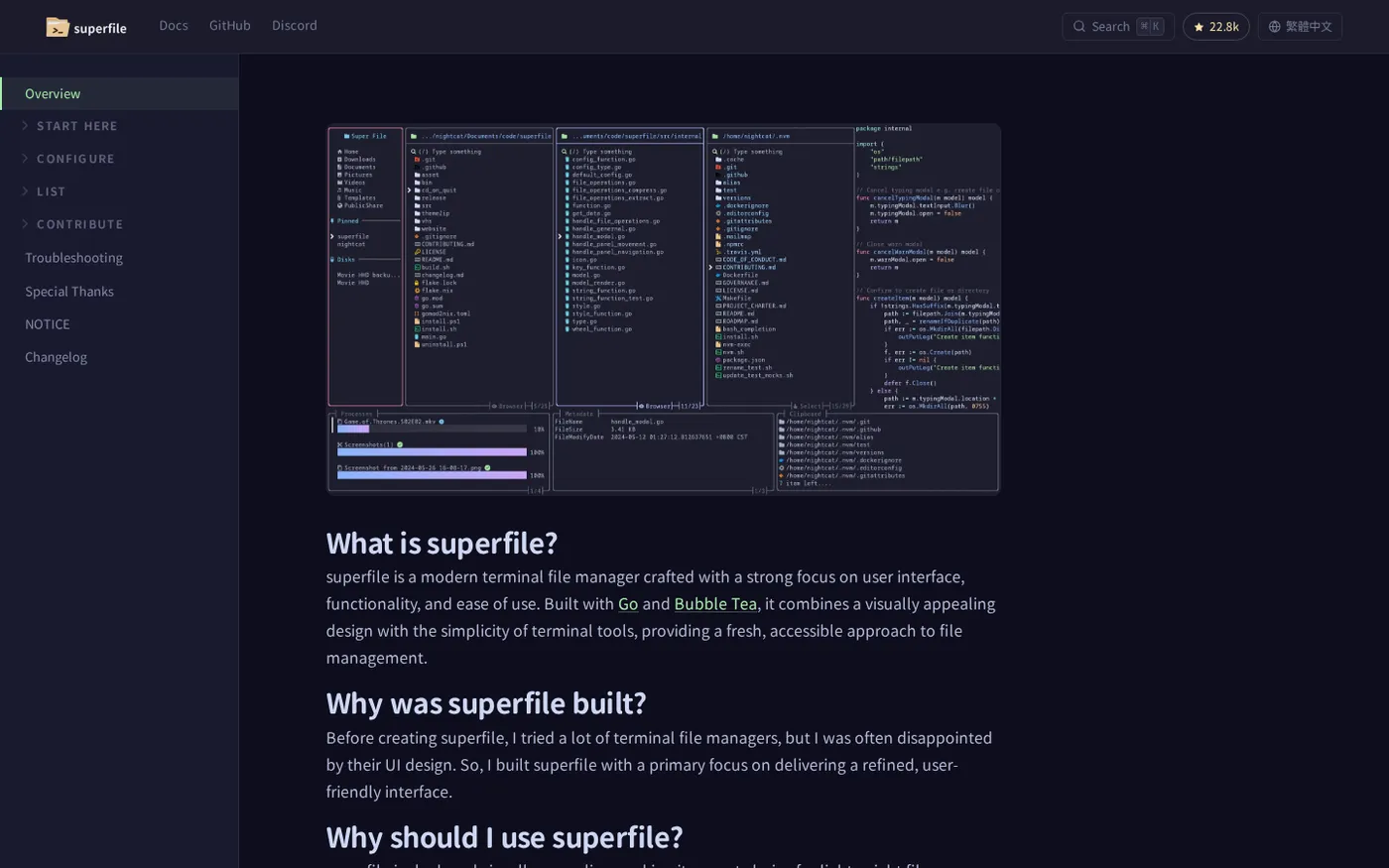Follow the Go hyperlink
1389x868 pixels.
[x=628, y=604]
